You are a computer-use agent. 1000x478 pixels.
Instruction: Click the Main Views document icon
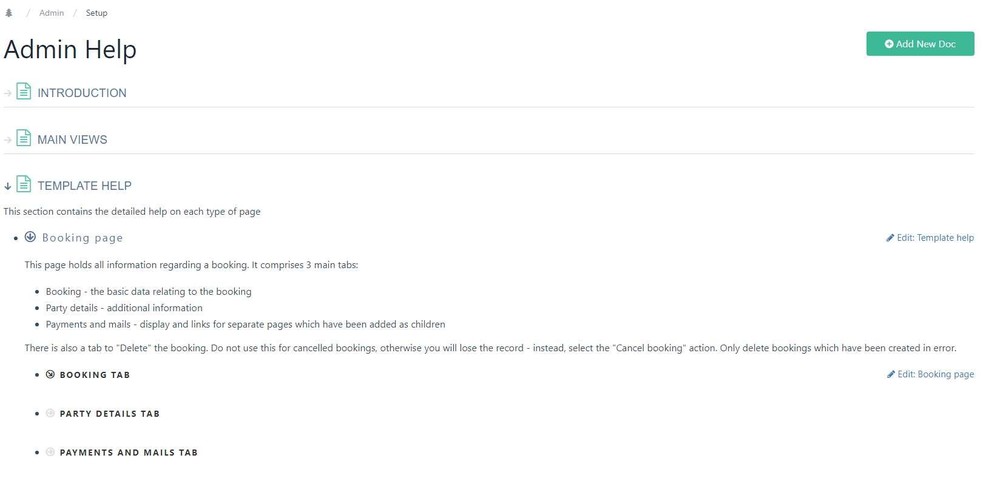click(24, 138)
